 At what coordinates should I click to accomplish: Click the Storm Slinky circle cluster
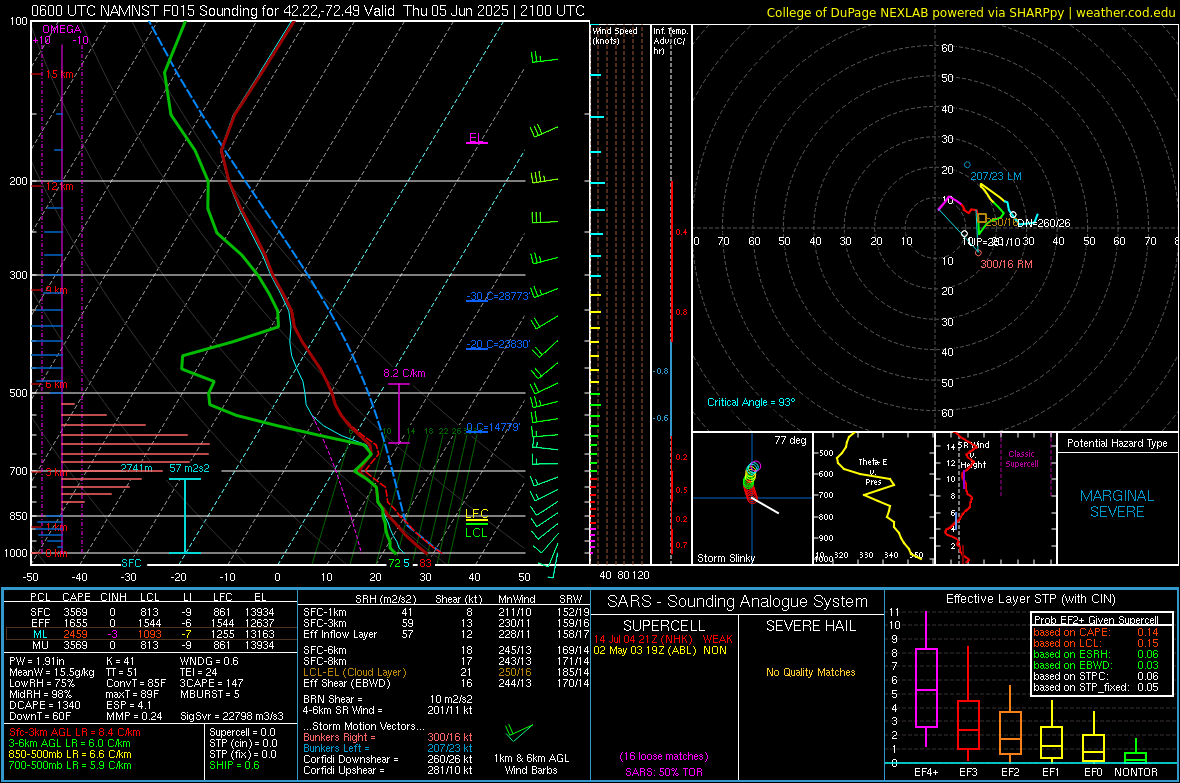click(752, 480)
